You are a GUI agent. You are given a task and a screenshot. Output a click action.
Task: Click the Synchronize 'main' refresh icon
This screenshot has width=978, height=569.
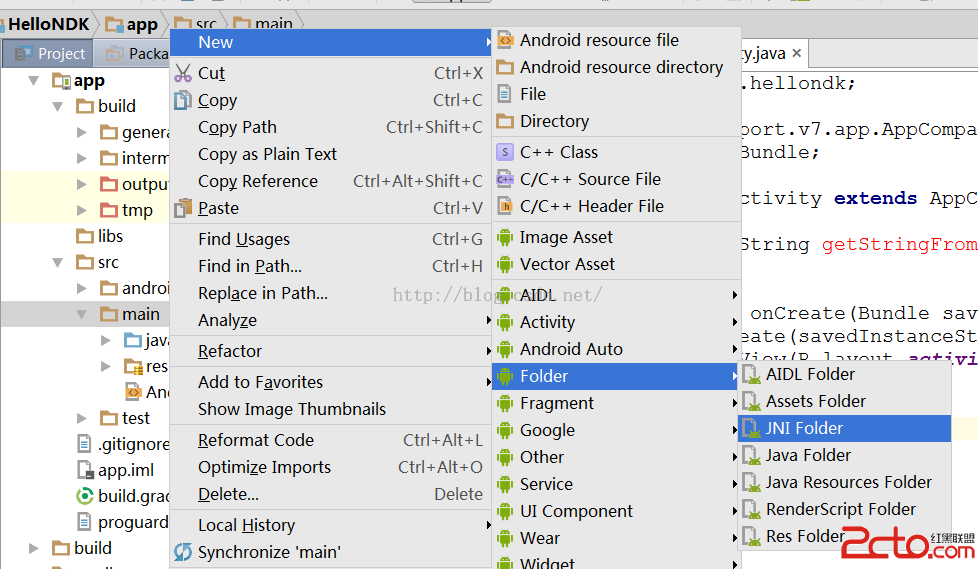(x=182, y=552)
